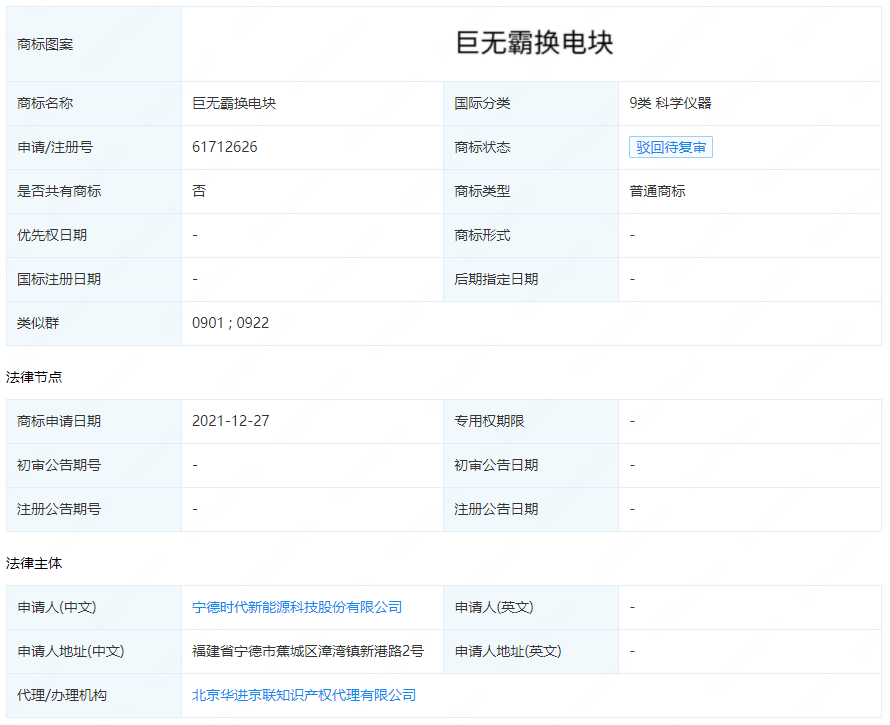Select the registration number 61712626
The width and height of the screenshot is (890, 725).
pos(225,147)
